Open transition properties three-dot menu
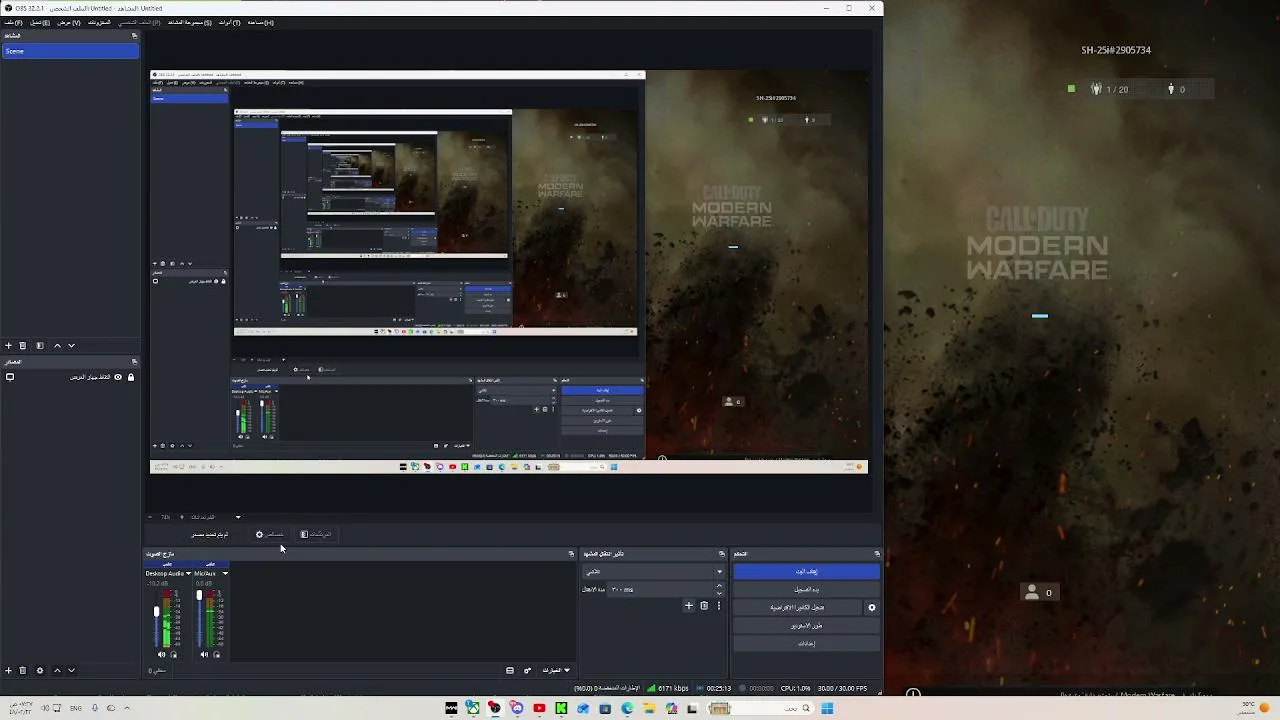Image resolution: width=1280 pixels, height=720 pixels. tap(718, 606)
